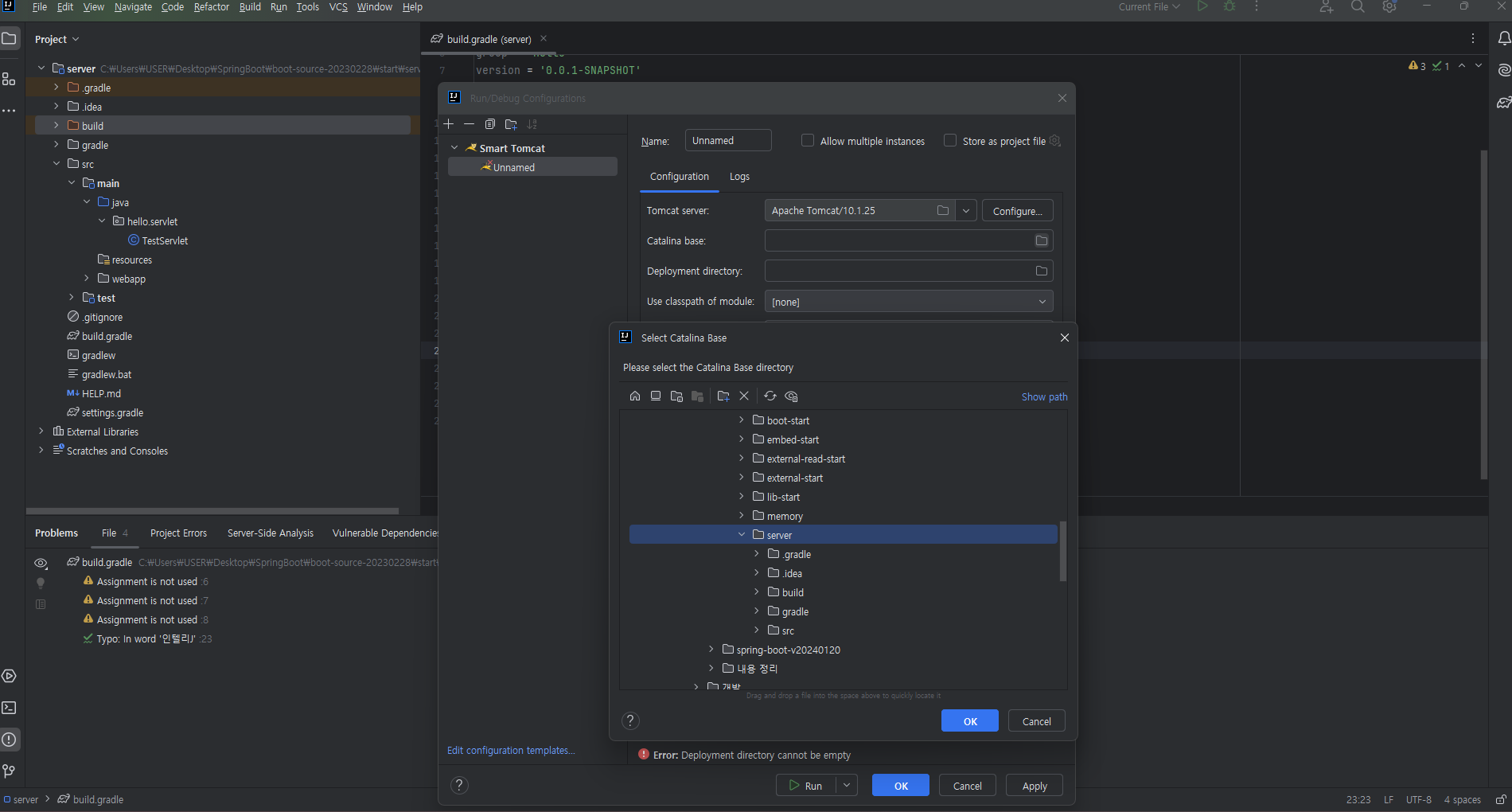Go to home directory in Select Catalina Base
Viewport: 1512px width, 812px height.
(635, 396)
